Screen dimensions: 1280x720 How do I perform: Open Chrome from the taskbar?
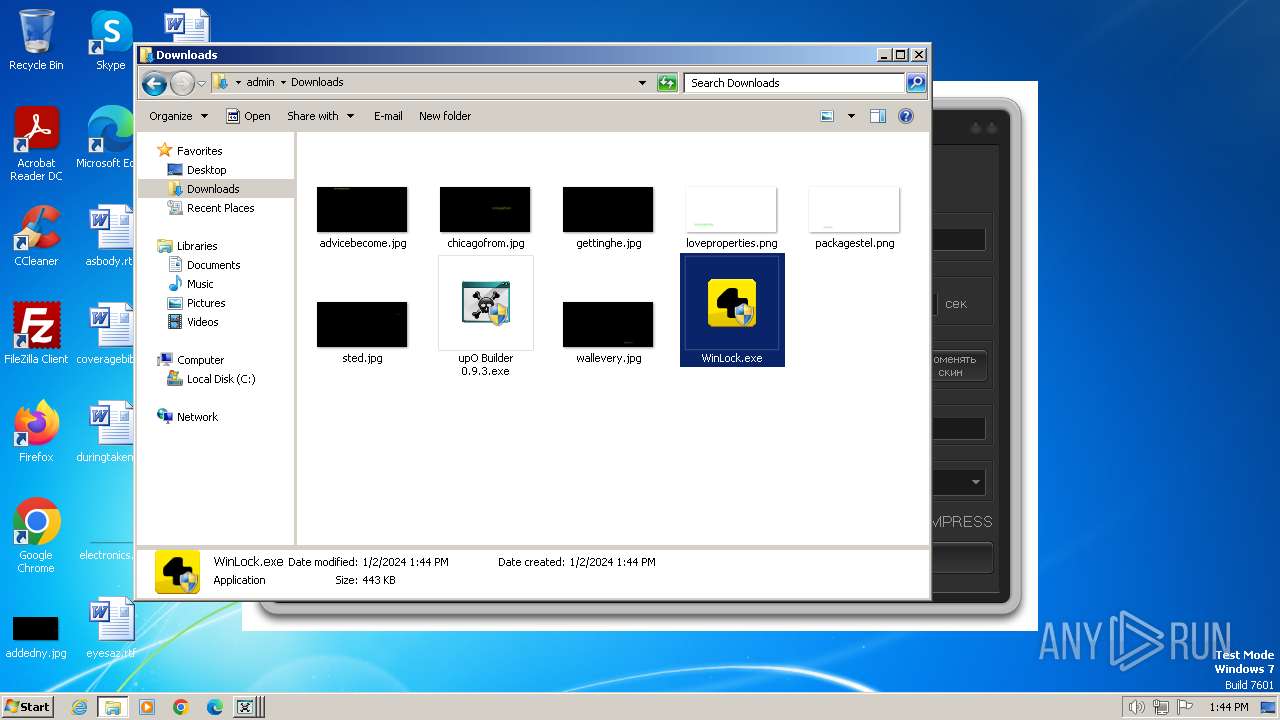pos(181,707)
